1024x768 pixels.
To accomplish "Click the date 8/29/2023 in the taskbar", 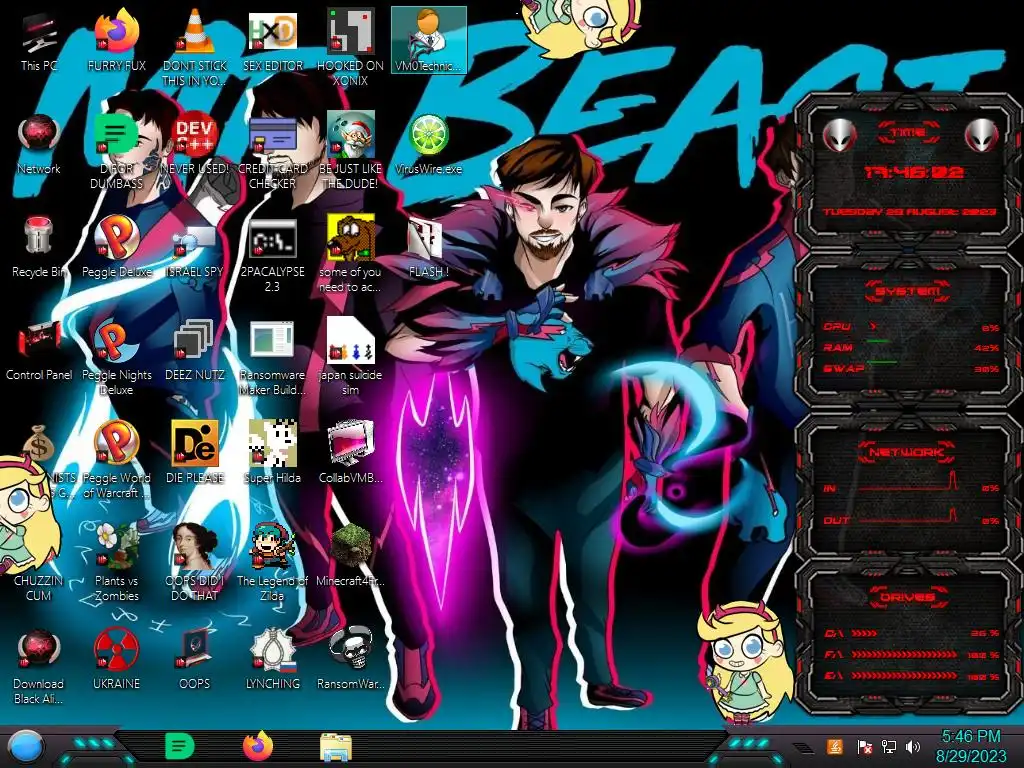I will coord(971,756).
